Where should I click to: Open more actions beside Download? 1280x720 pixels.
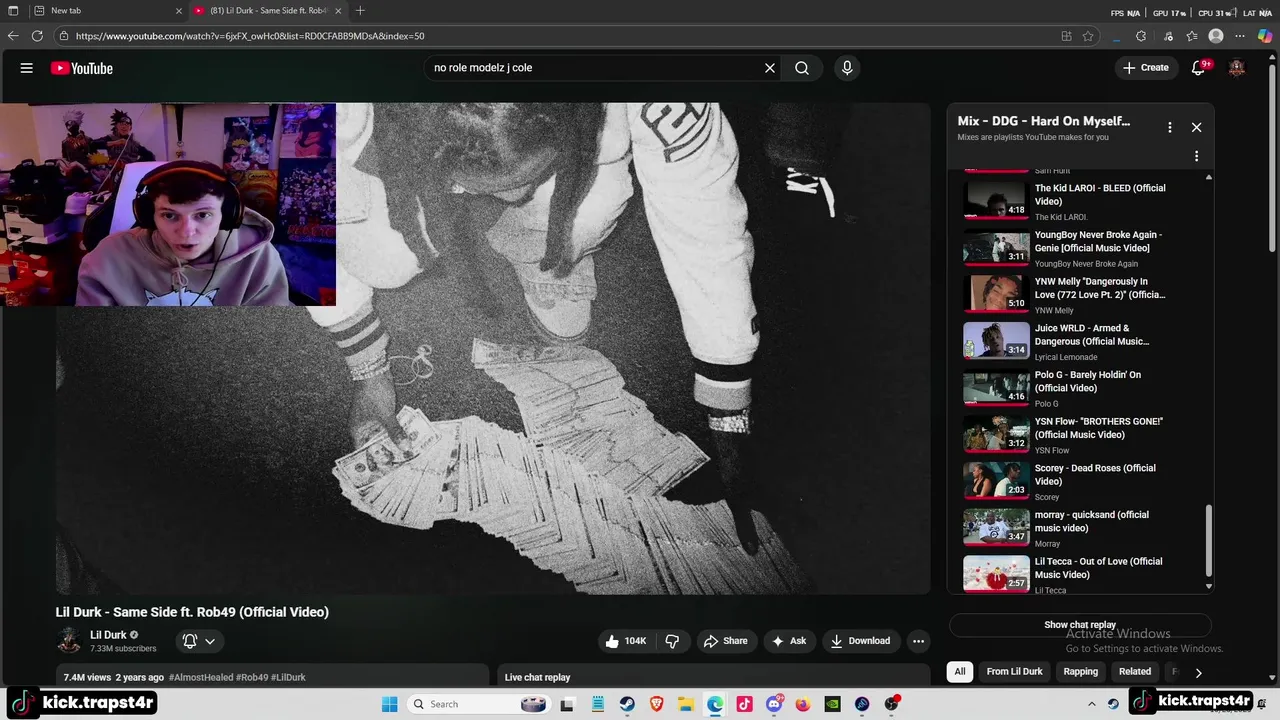[918, 641]
